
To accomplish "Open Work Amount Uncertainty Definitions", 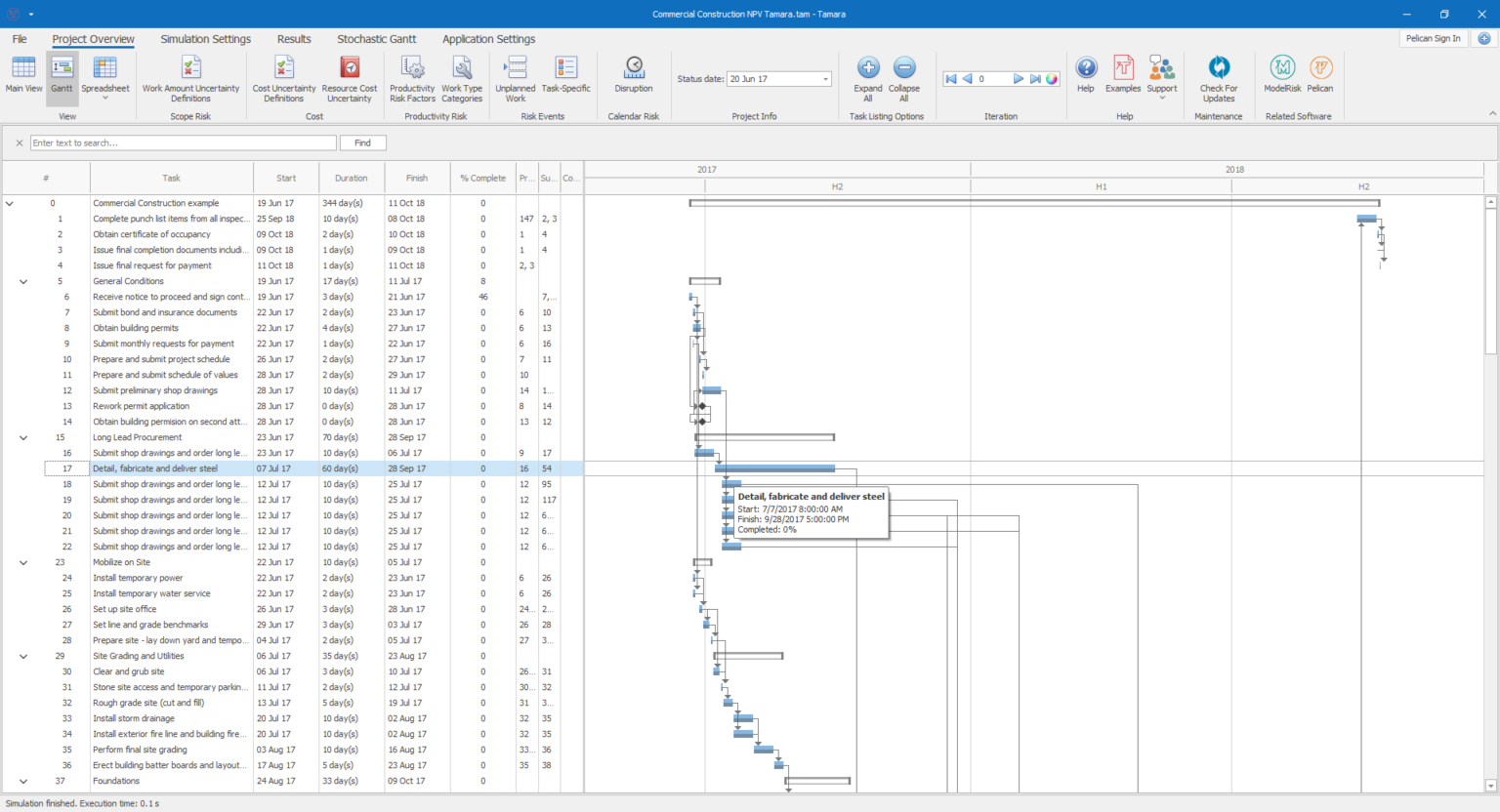I will [x=188, y=78].
